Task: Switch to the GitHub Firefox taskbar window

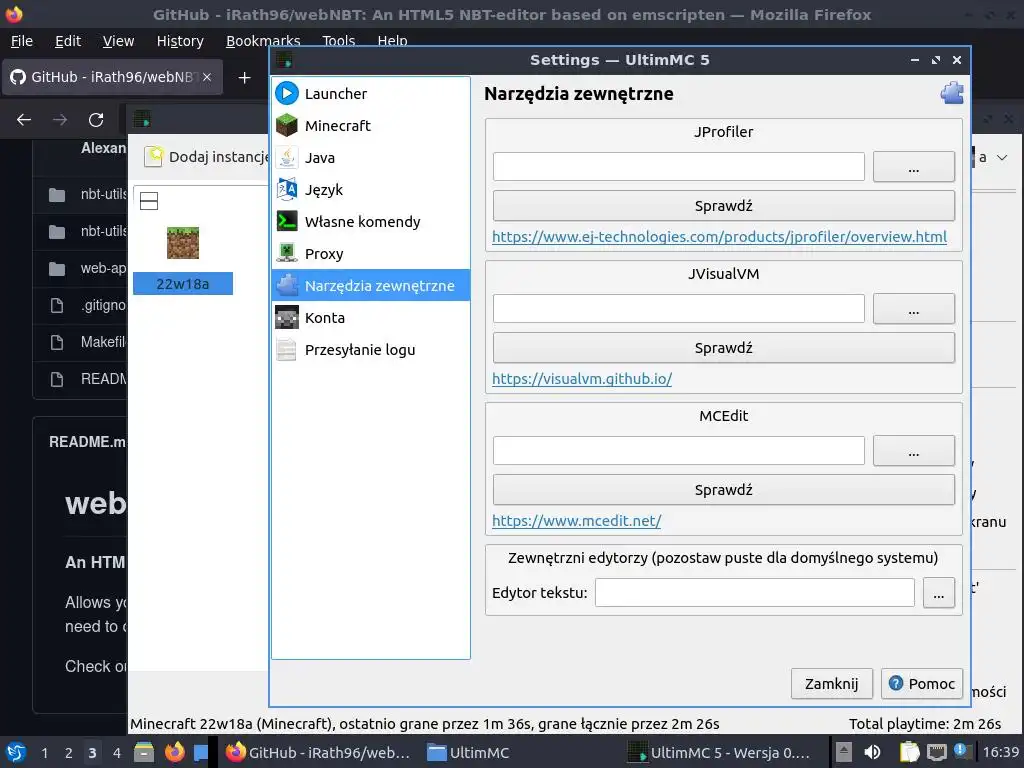Action: point(318,752)
